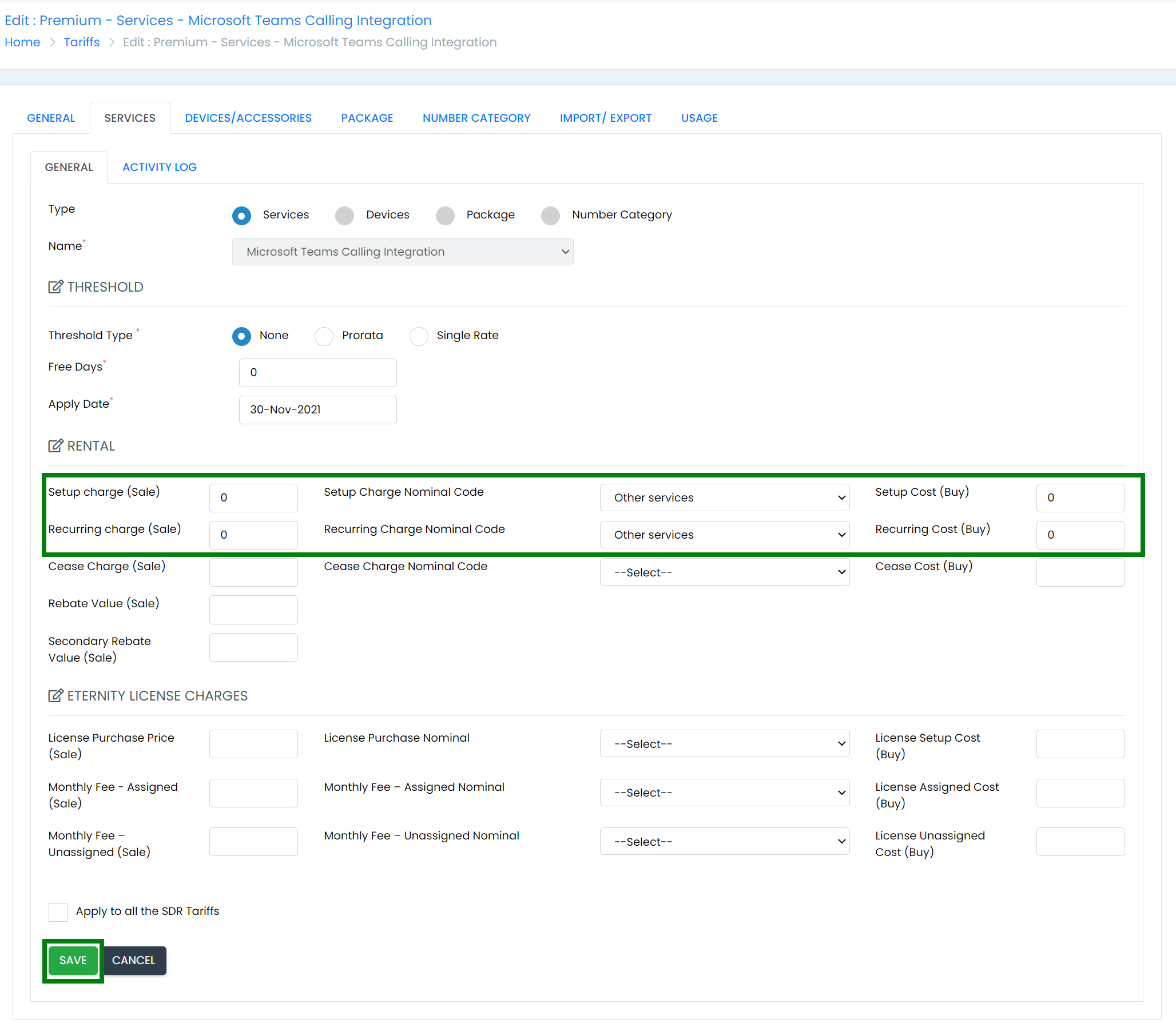Image resolution: width=1176 pixels, height=1023 pixels.
Task: Click the Secondary Rebate Value (Sale) field
Action: coord(253,647)
